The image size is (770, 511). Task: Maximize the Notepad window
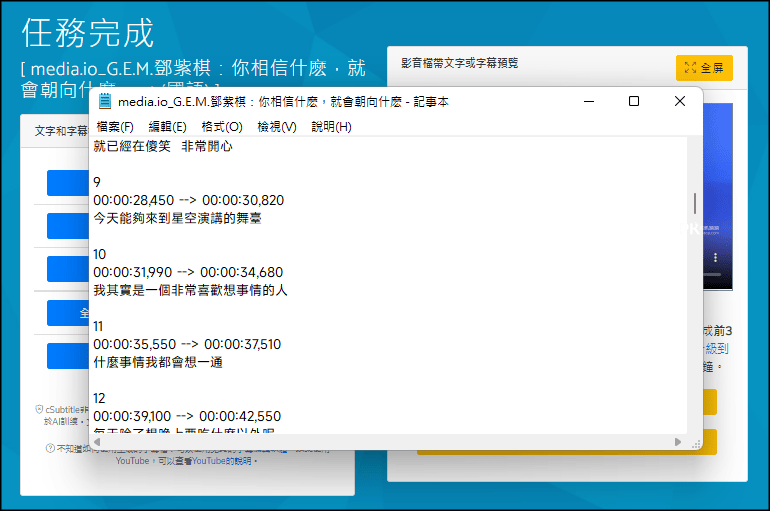pos(634,101)
